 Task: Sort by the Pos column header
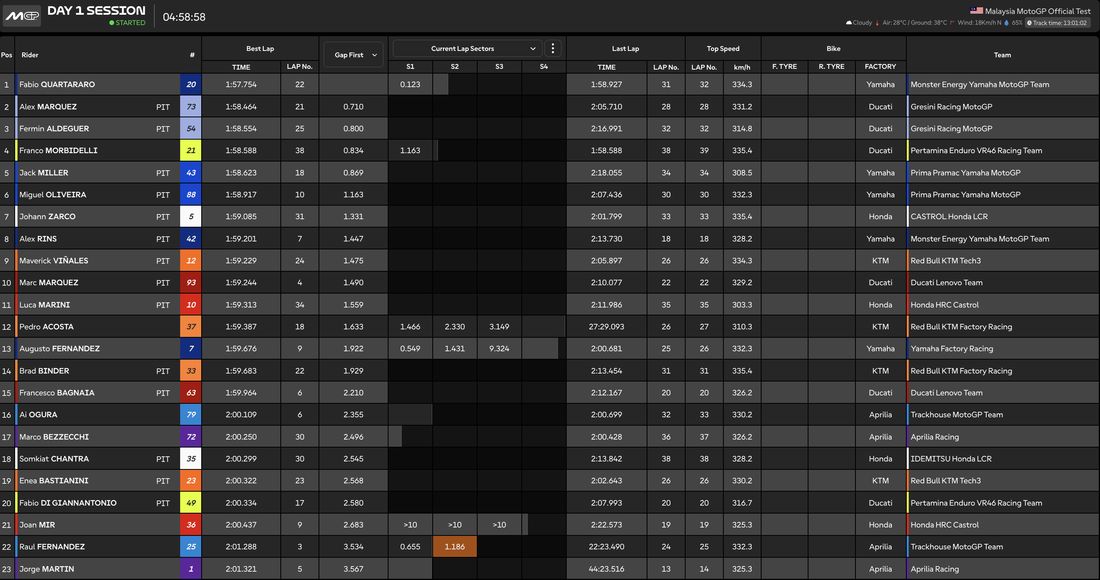6,55
